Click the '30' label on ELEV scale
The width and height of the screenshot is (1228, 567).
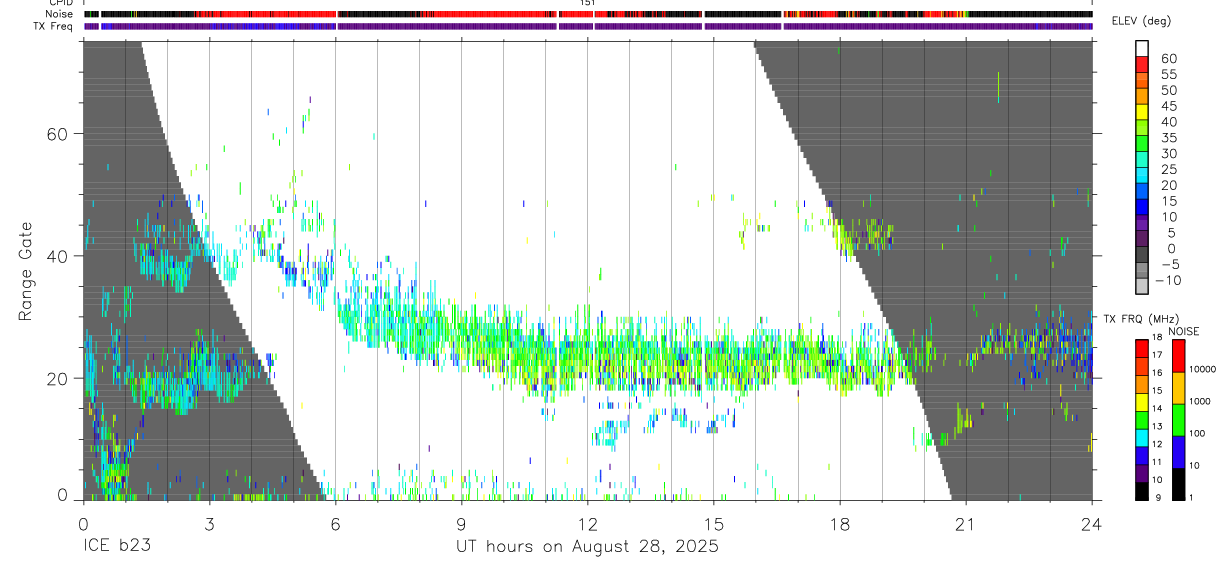coord(1169,153)
